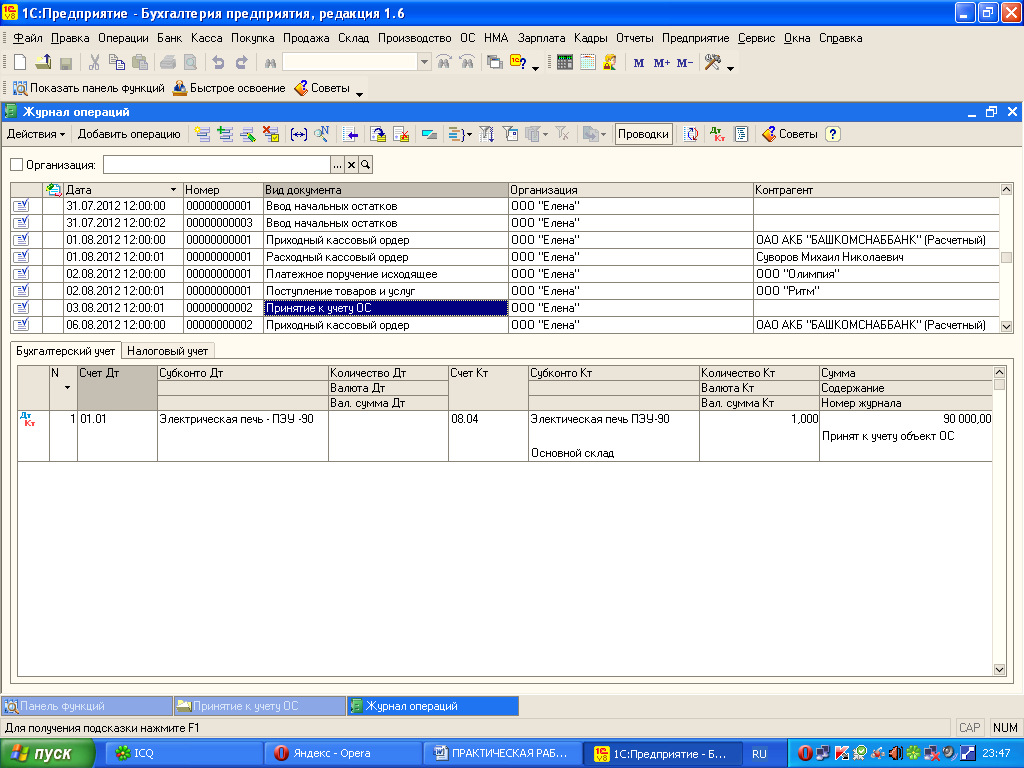Click the Mark for deletion icon
The width and height of the screenshot is (1024, 768).
[x=271, y=135]
